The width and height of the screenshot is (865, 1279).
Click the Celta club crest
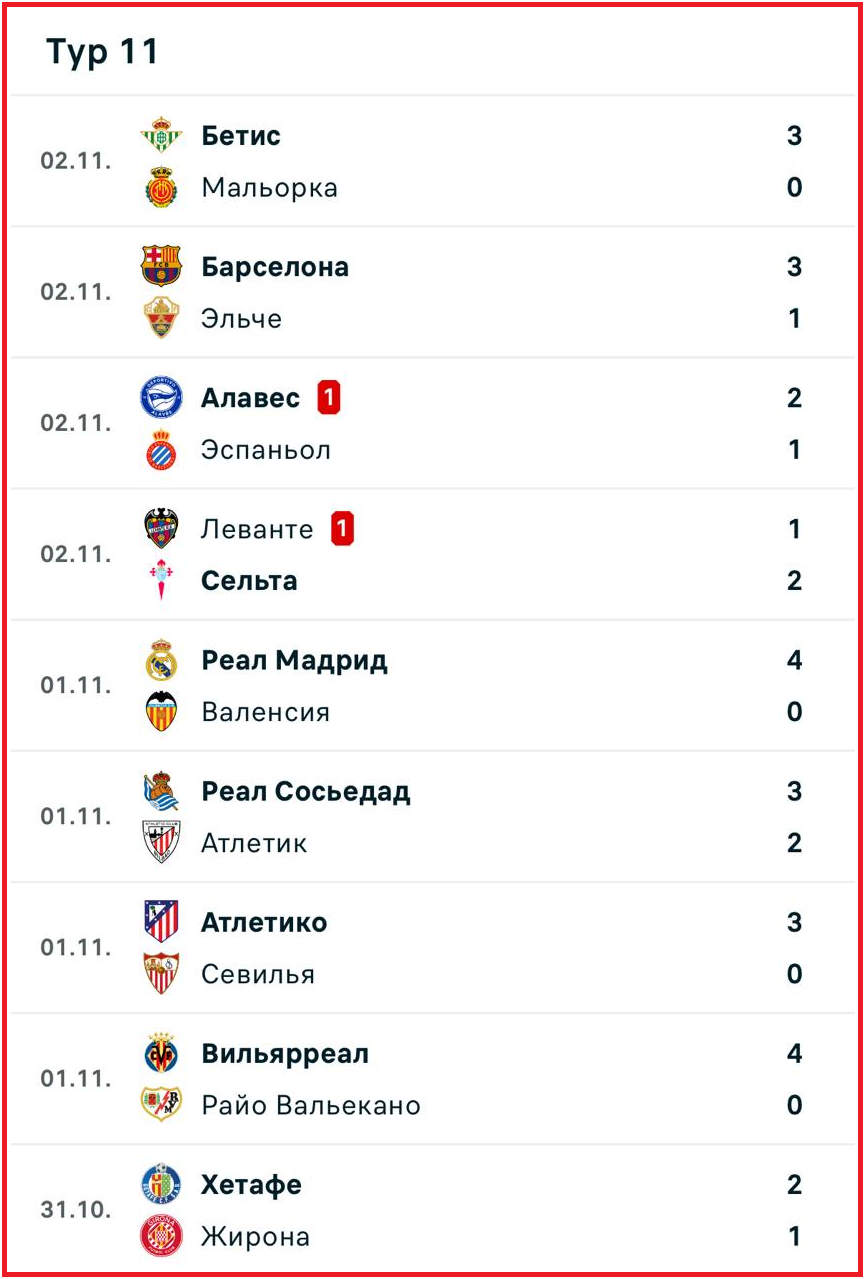pyautogui.click(x=161, y=581)
